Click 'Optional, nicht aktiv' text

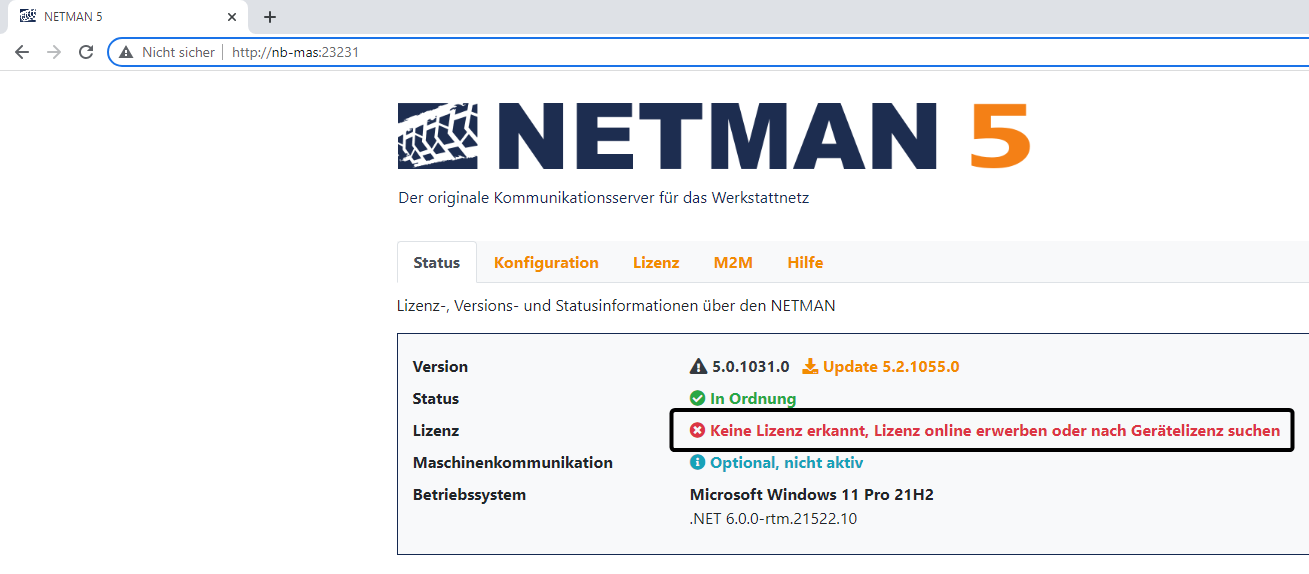(786, 463)
